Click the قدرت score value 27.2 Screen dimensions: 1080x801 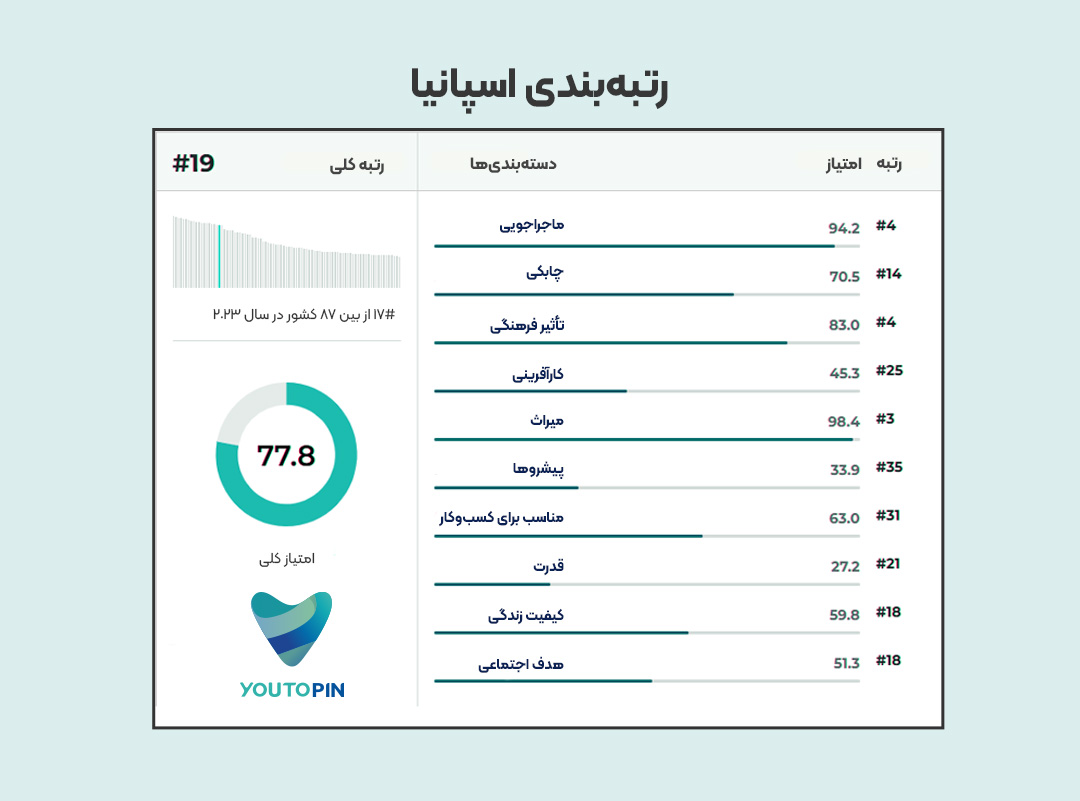[845, 567]
